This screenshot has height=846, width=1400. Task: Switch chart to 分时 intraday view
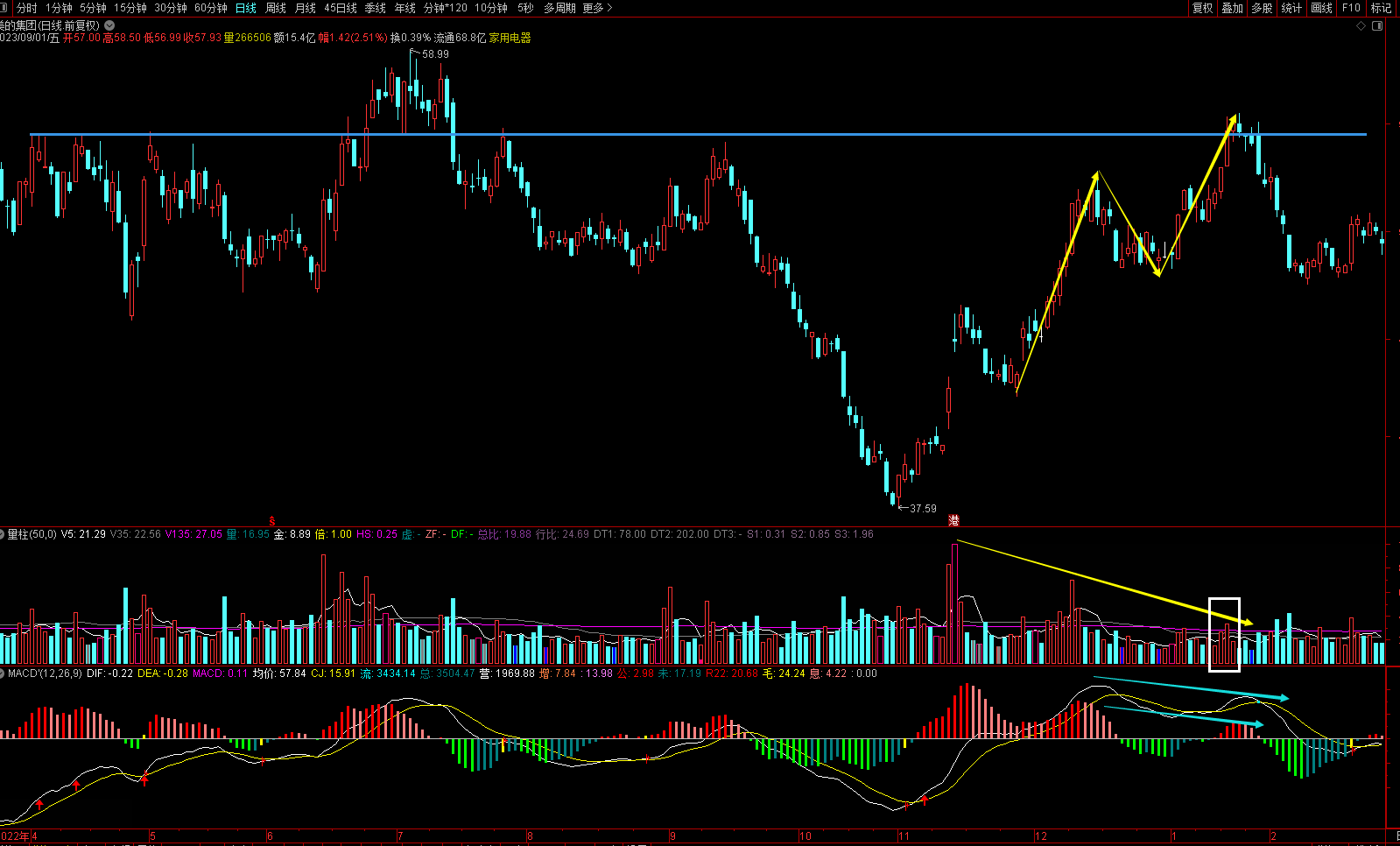pyautogui.click(x=27, y=8)
